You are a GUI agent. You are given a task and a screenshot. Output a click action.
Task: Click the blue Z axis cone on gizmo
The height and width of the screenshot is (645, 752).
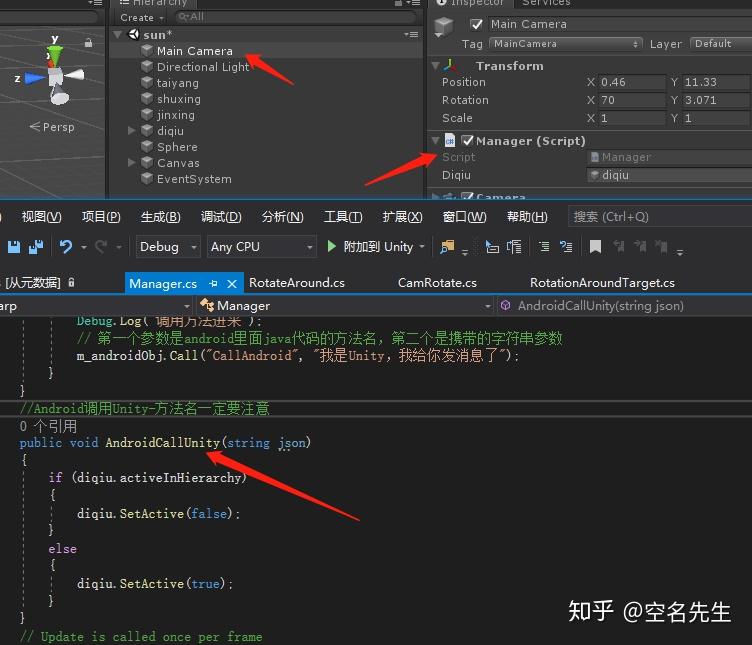[34, 78]
